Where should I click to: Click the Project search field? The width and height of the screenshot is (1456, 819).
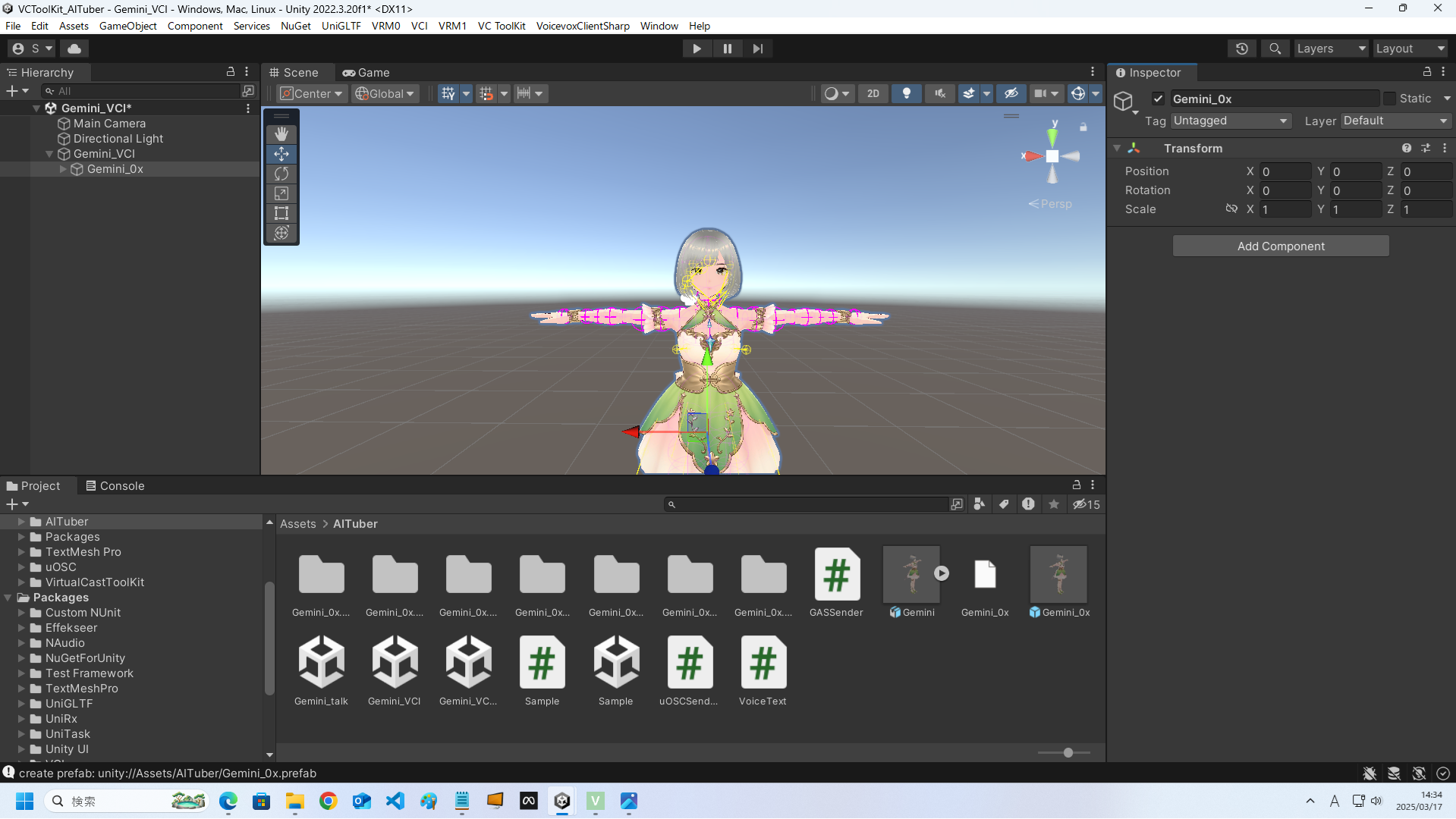pyautogui.click(x=807, y=504)
